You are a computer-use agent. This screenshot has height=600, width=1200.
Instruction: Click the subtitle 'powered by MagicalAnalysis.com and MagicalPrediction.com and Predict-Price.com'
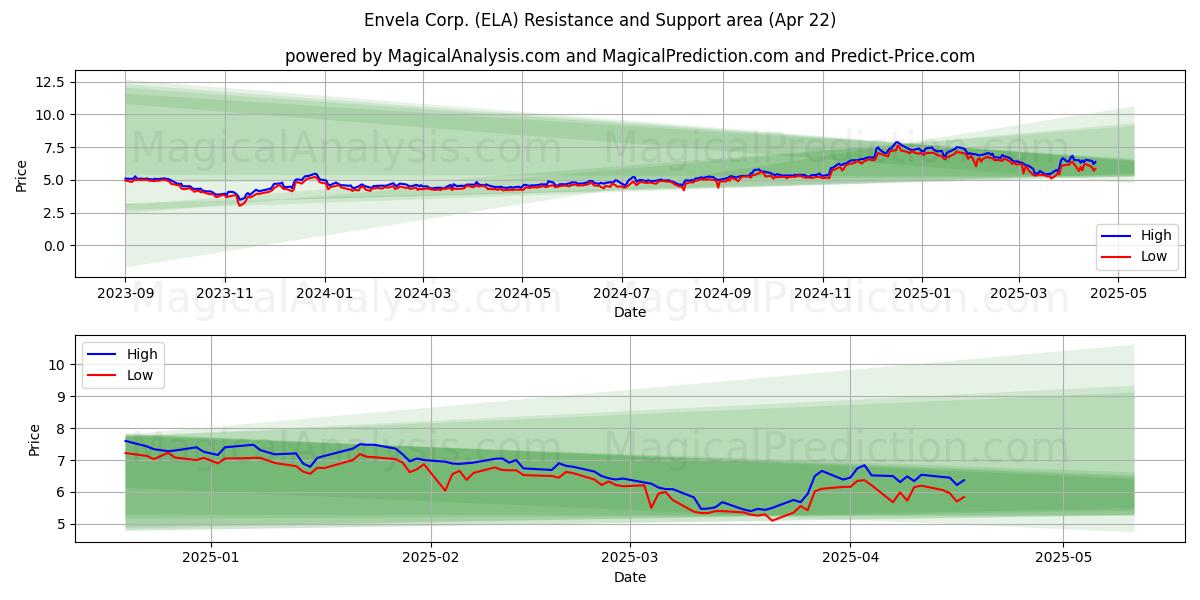(x=630, y=56)
